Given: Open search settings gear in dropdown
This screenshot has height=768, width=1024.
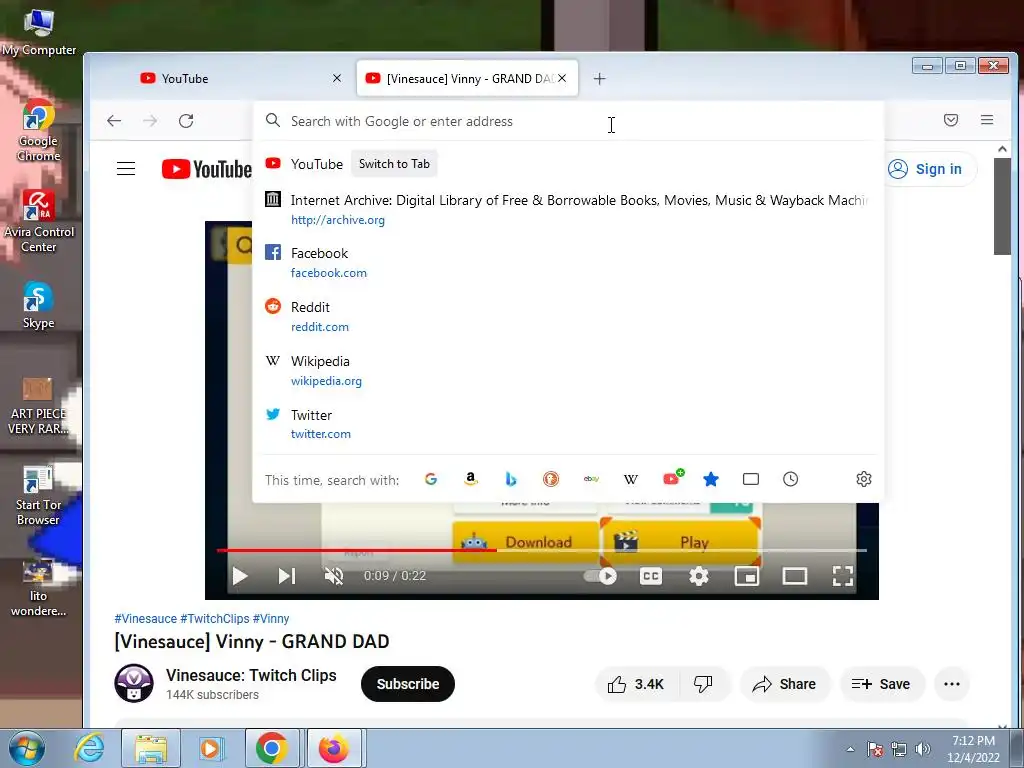Looking at the screenshot, I should tap(863, 479).
